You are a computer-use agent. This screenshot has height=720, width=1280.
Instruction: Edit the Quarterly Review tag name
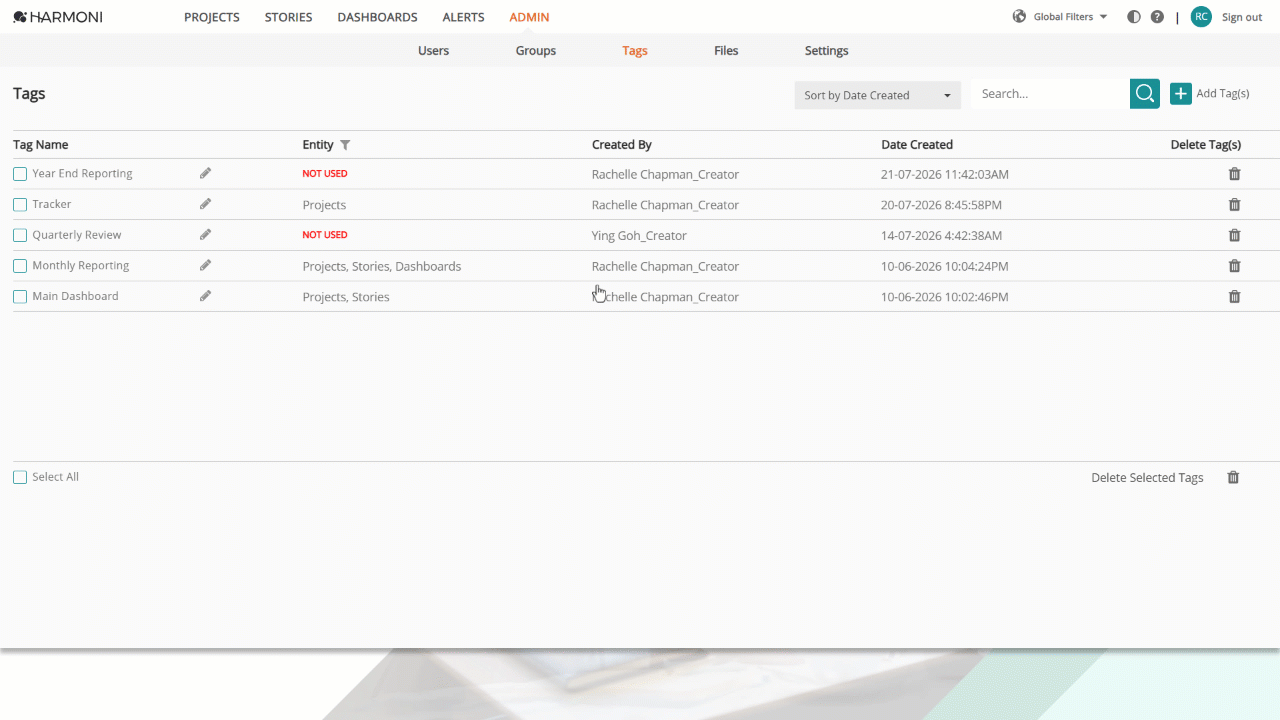(x=205, y=235)
